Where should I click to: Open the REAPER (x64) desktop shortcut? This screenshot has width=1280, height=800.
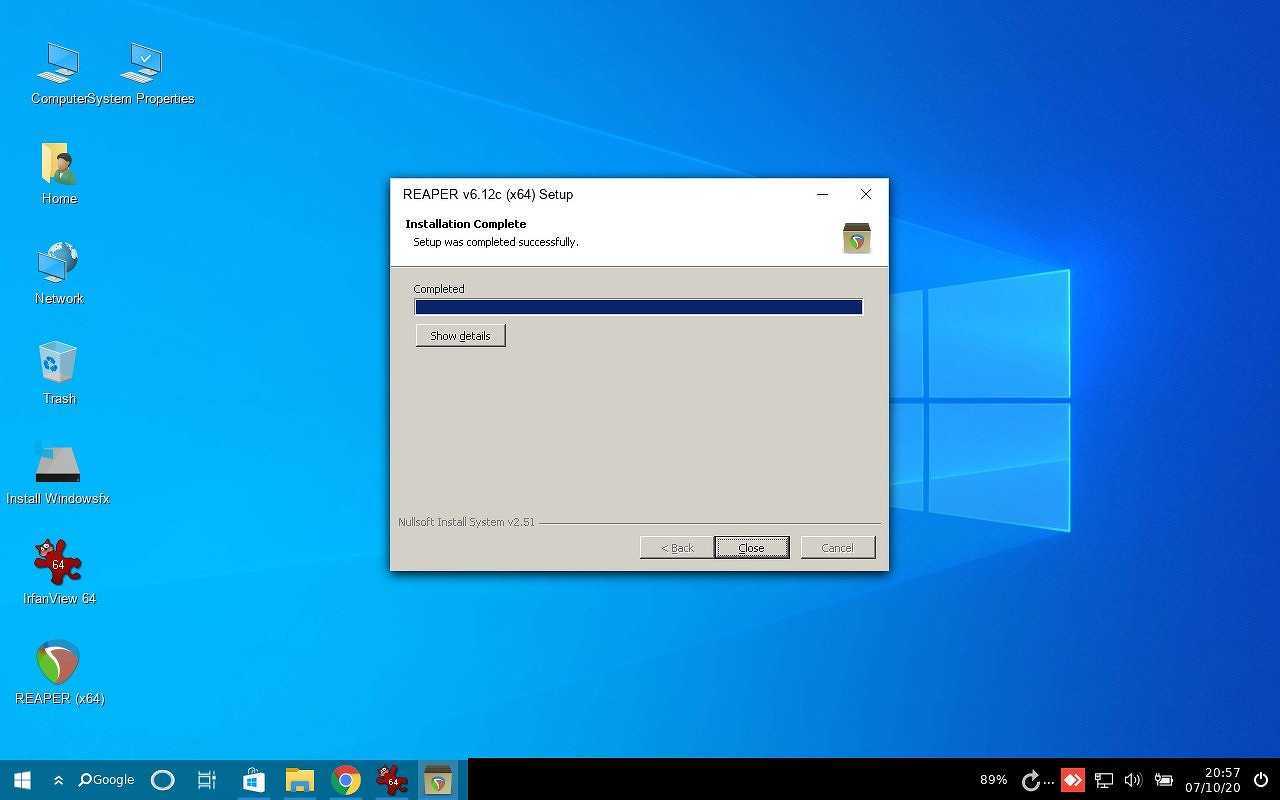58,663
